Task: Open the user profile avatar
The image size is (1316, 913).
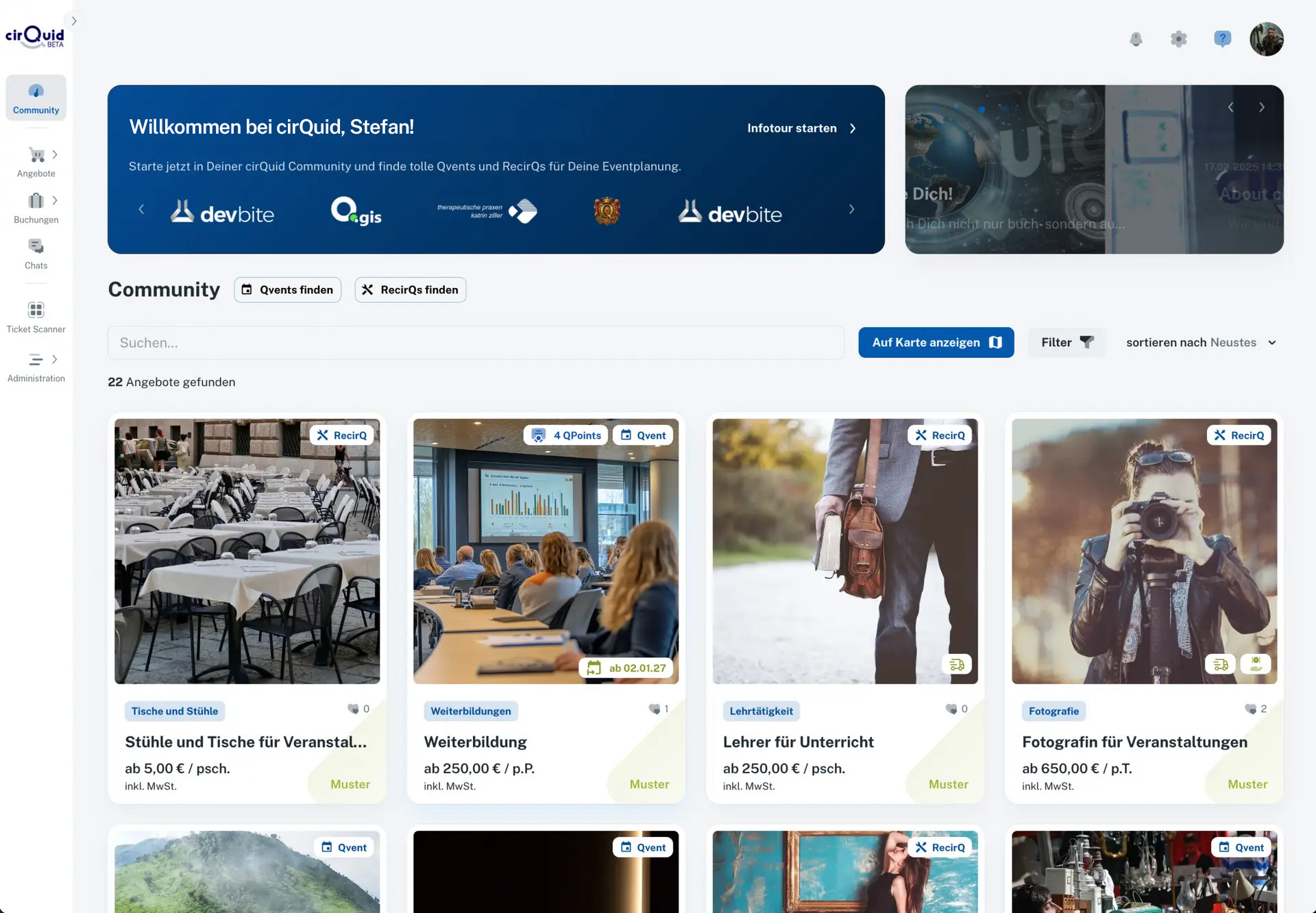Action: coord(1266,39)
